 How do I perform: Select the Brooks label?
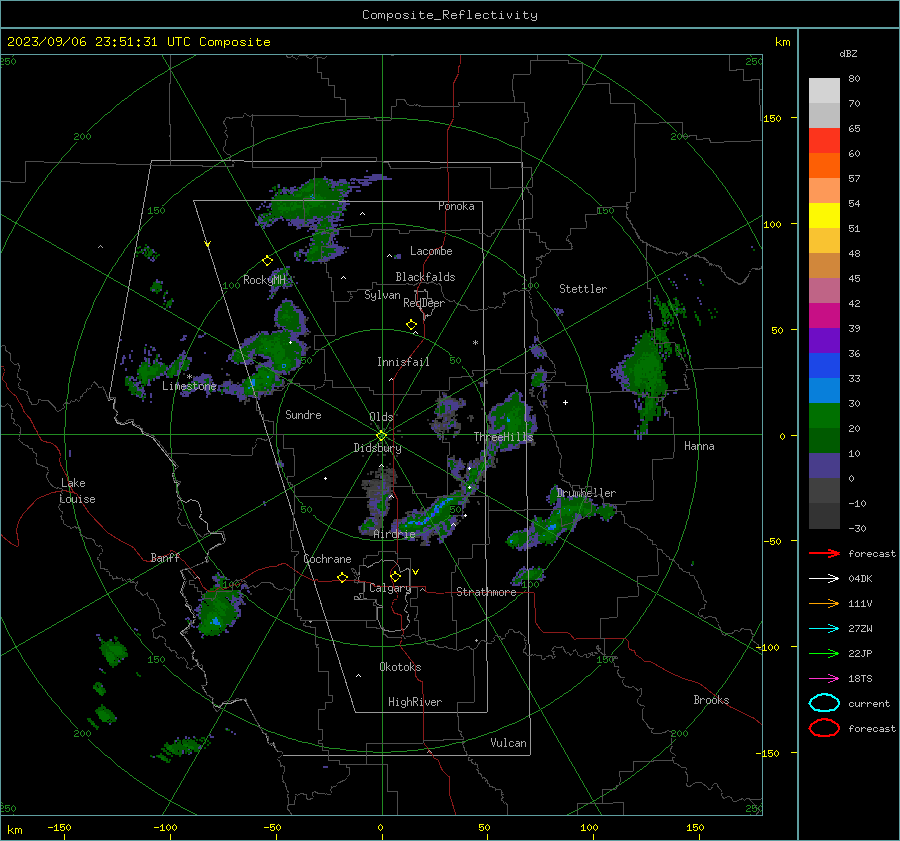pyautogui.click(x=711, y=700)
